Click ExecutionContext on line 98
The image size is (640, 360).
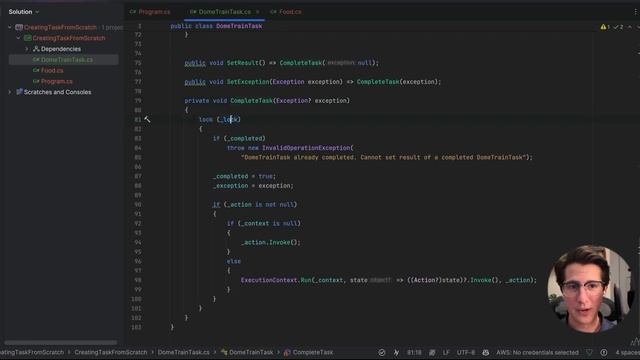point(269,280)
